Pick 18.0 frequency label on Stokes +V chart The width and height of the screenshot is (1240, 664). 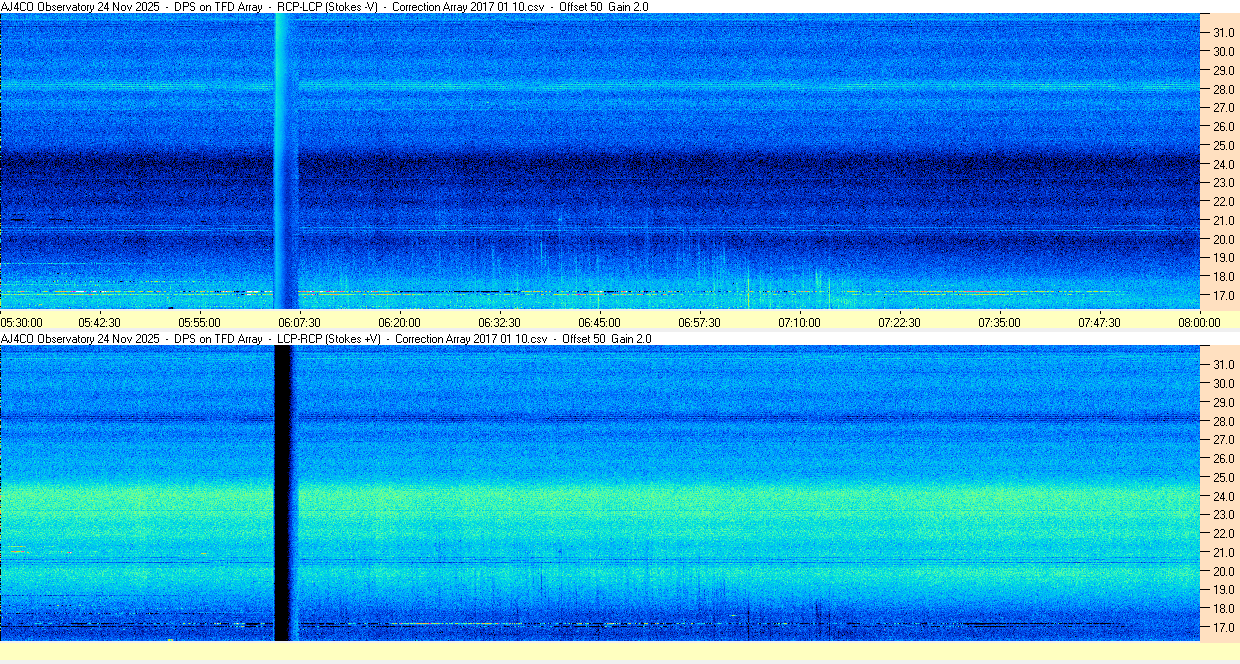click(1223, 609)
